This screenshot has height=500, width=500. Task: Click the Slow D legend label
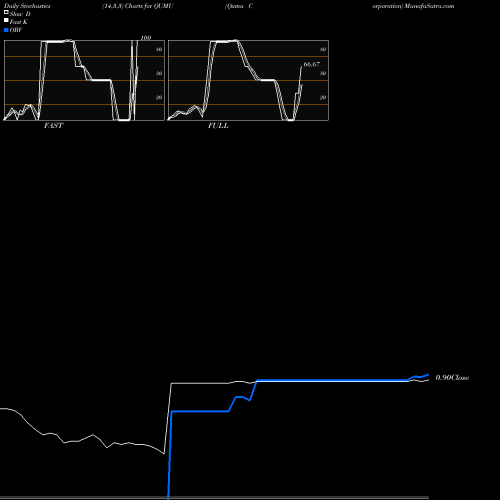[x=20, y=14]
